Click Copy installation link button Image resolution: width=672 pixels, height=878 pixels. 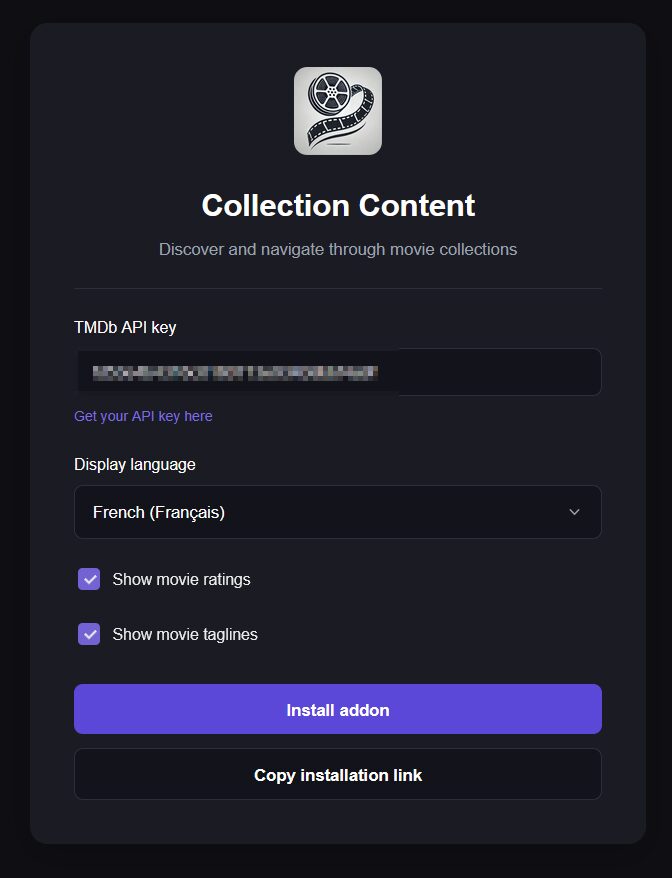(x=338, y=775)
